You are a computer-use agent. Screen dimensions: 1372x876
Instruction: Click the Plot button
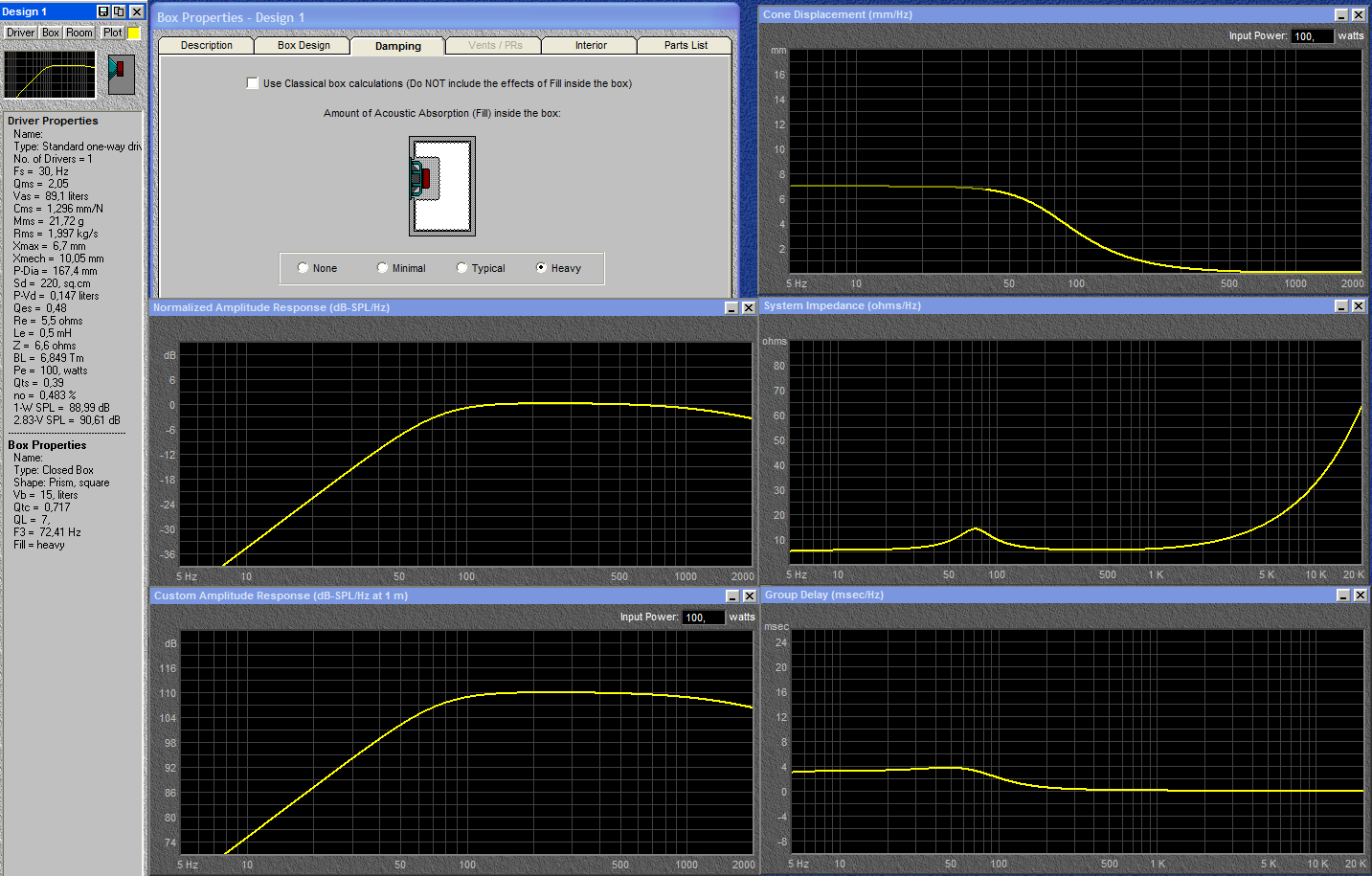(x=112, y=33)
